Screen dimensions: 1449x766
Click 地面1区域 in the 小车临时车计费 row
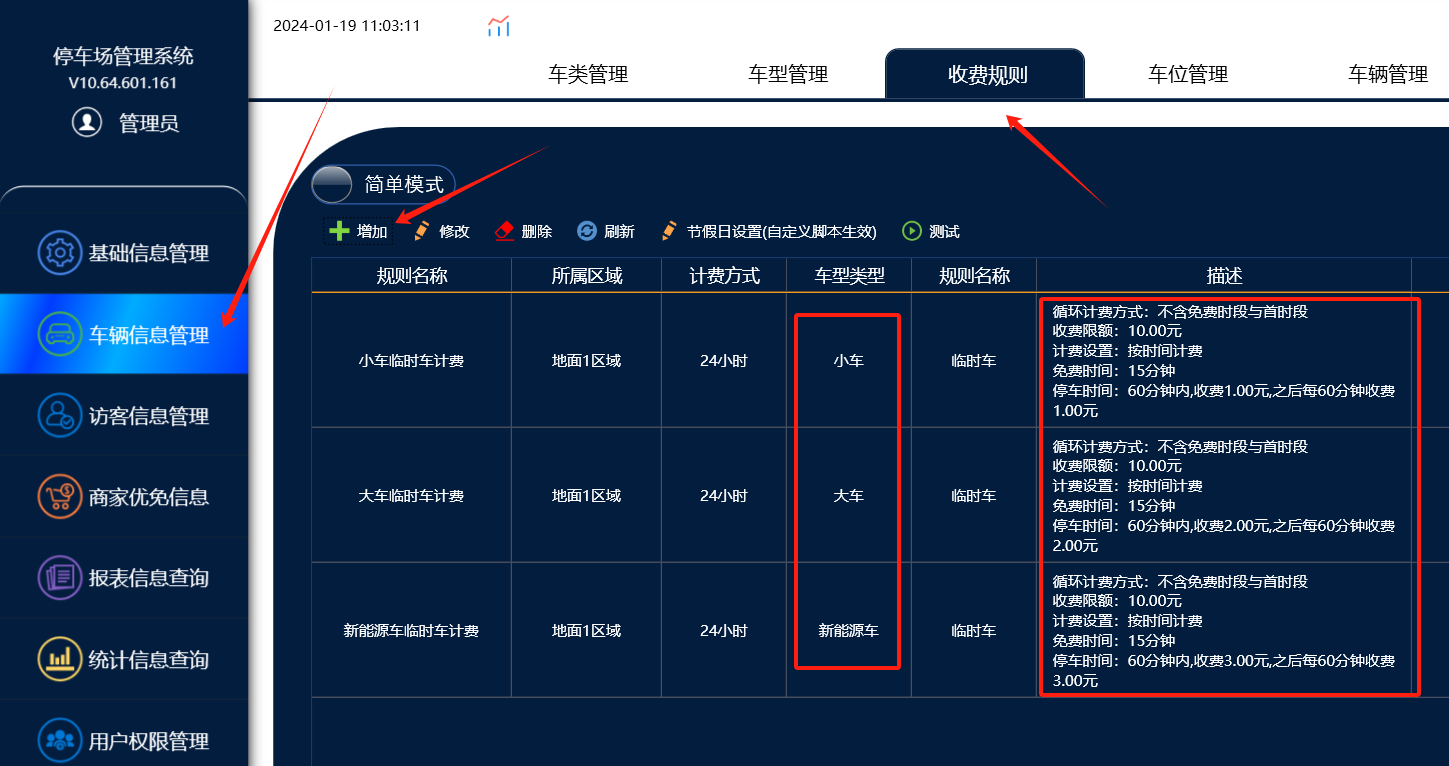click(x=587, y=361)
